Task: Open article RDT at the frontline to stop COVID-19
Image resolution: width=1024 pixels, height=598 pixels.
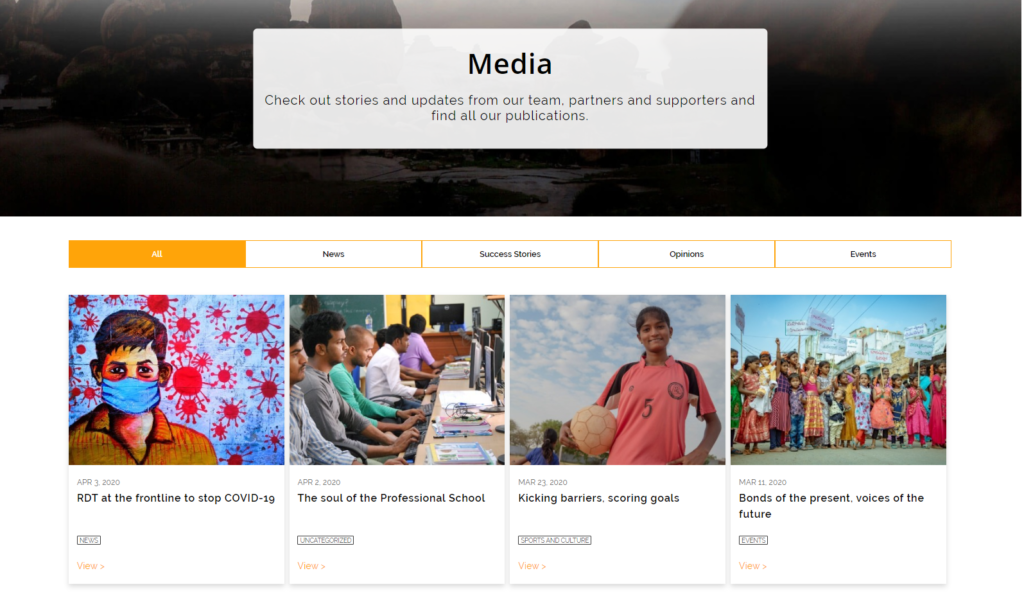Action: click(176, 498)
